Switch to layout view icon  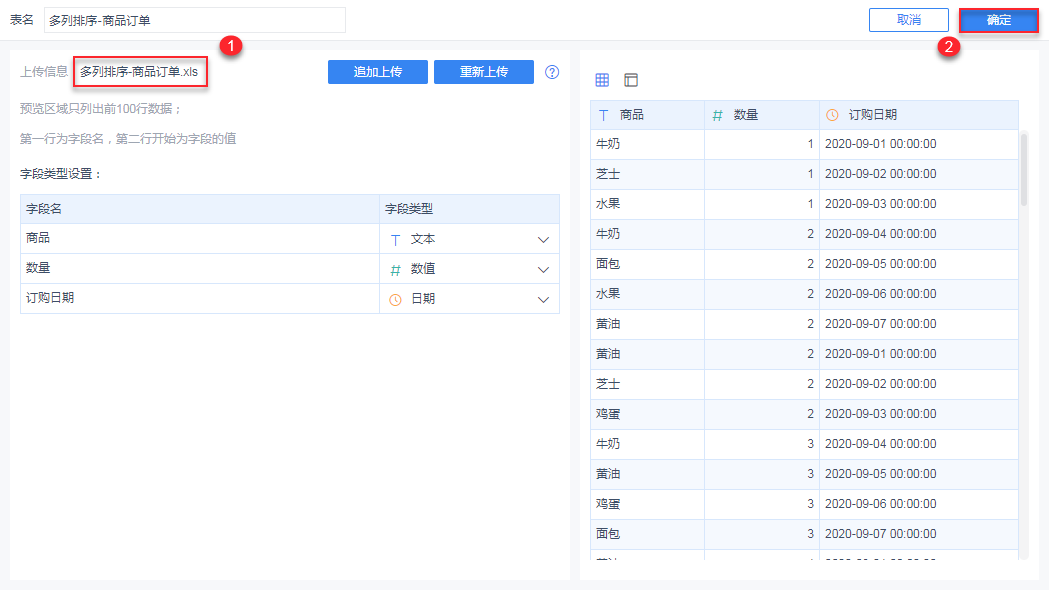click(631, 80)
